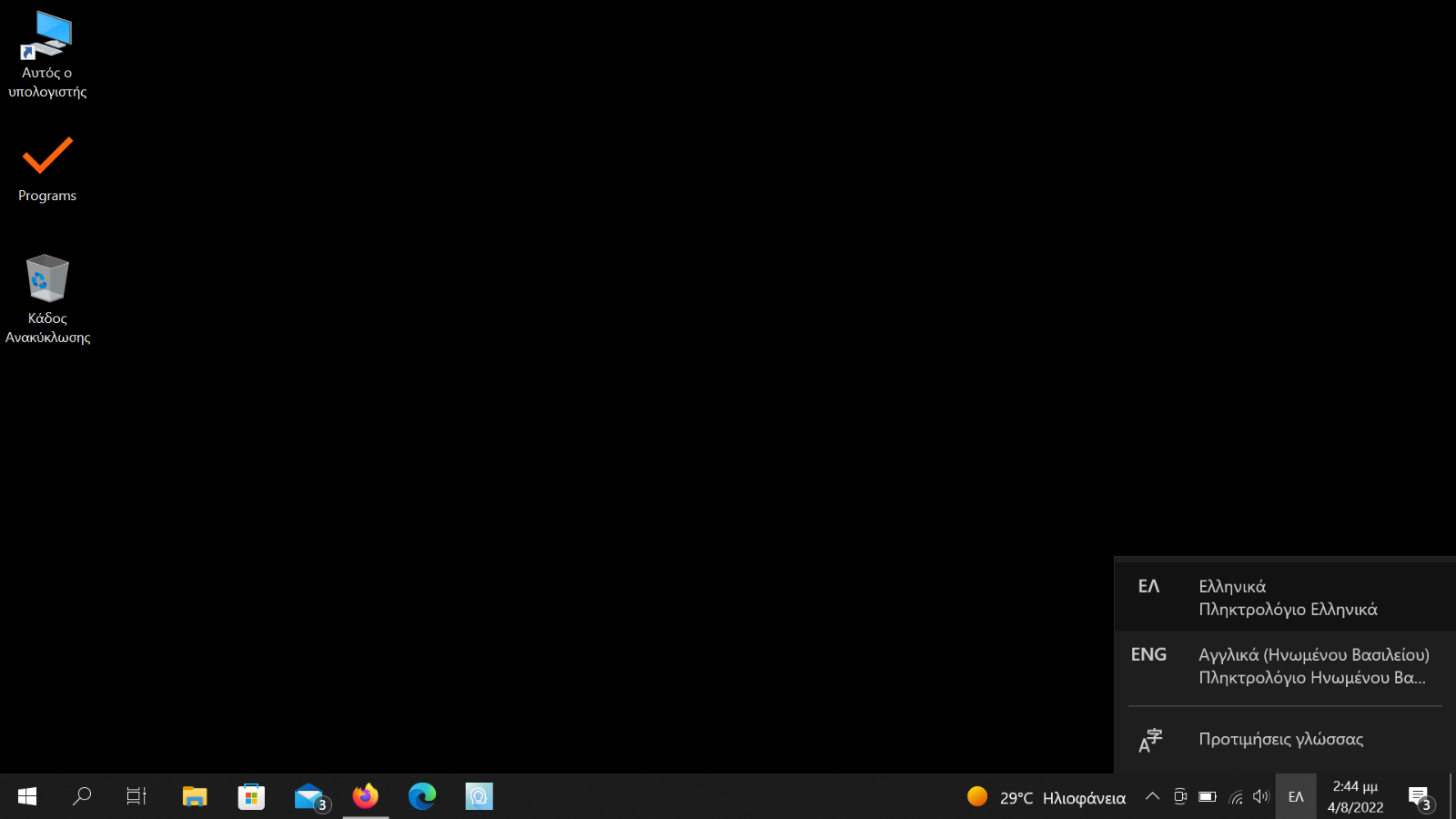
Task: Launch File Explorer from the taskbar
Action: pos(195,797)
